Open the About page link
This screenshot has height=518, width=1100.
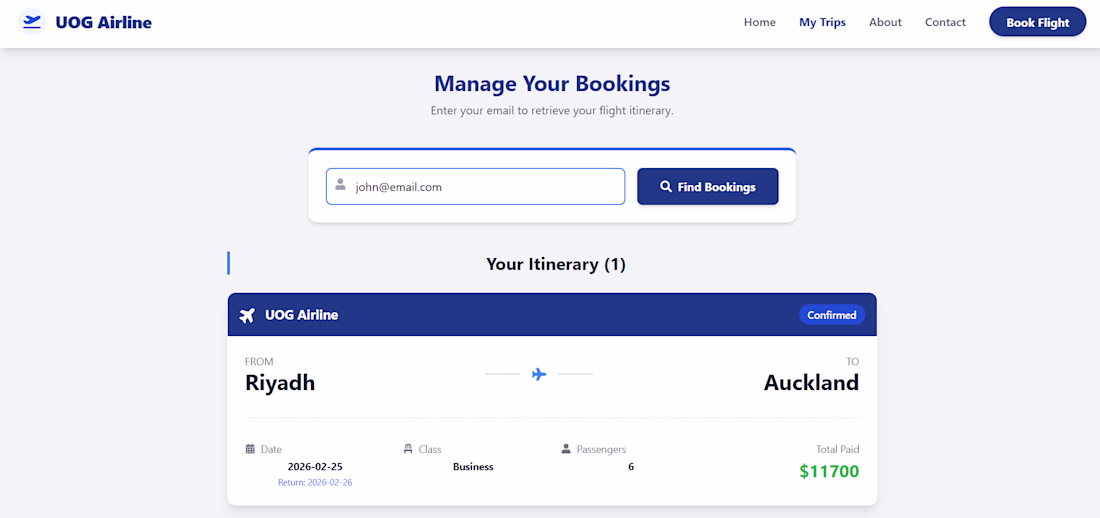click(885, 22)
